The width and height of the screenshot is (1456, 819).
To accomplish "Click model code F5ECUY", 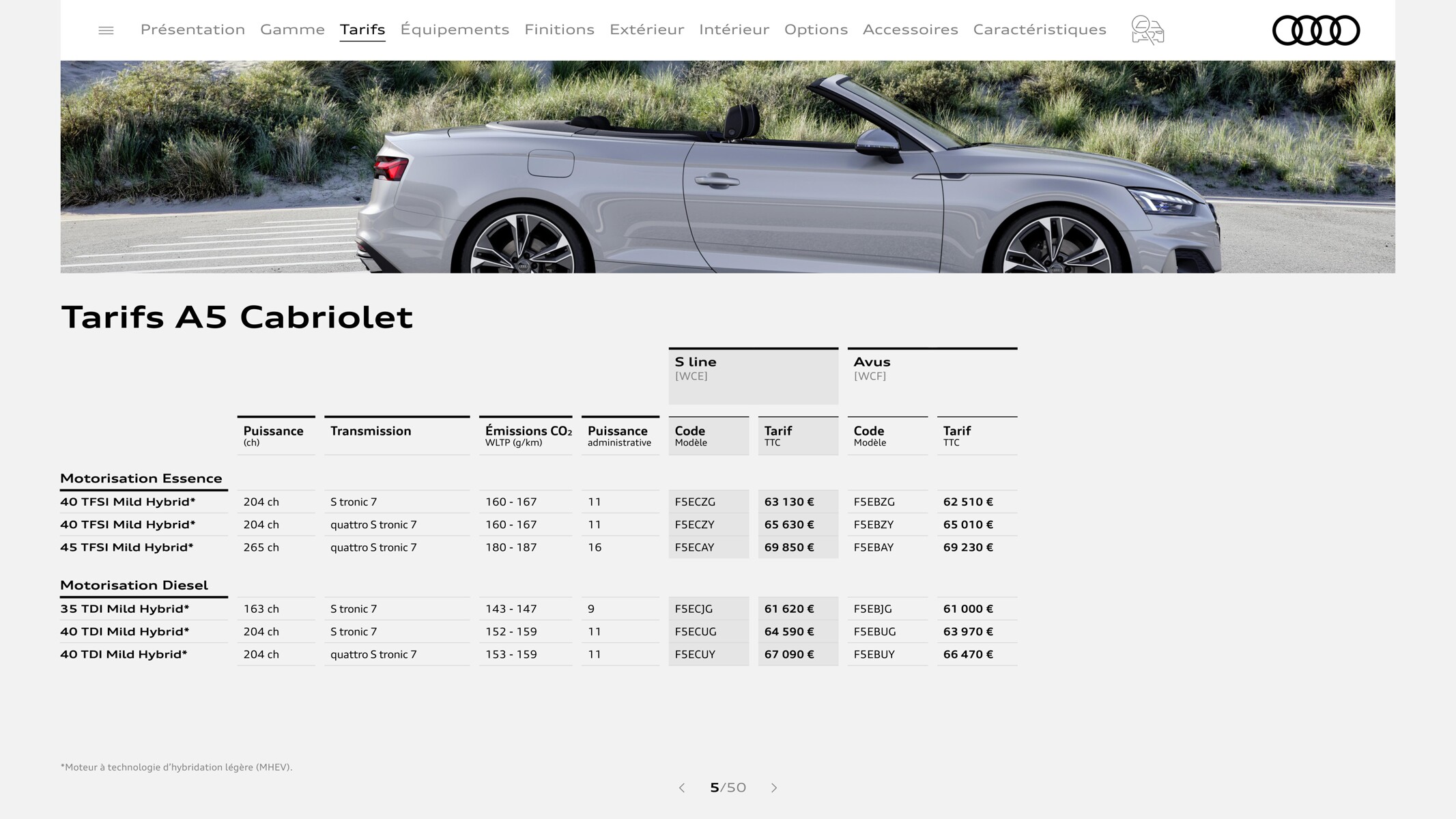I will pyautogui.click(x=695, y=655).
